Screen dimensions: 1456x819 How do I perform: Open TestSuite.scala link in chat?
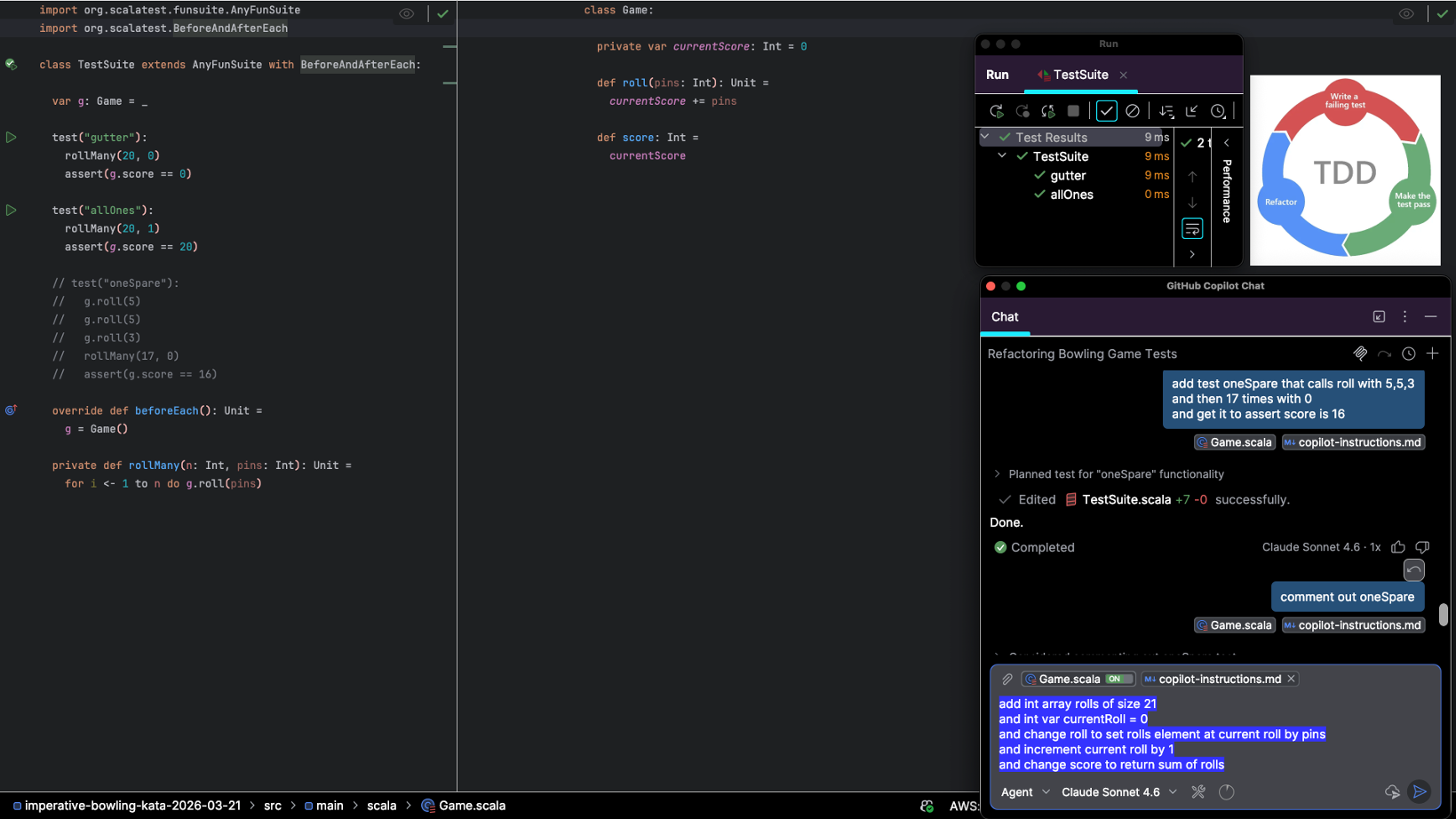click(1126, 499)
